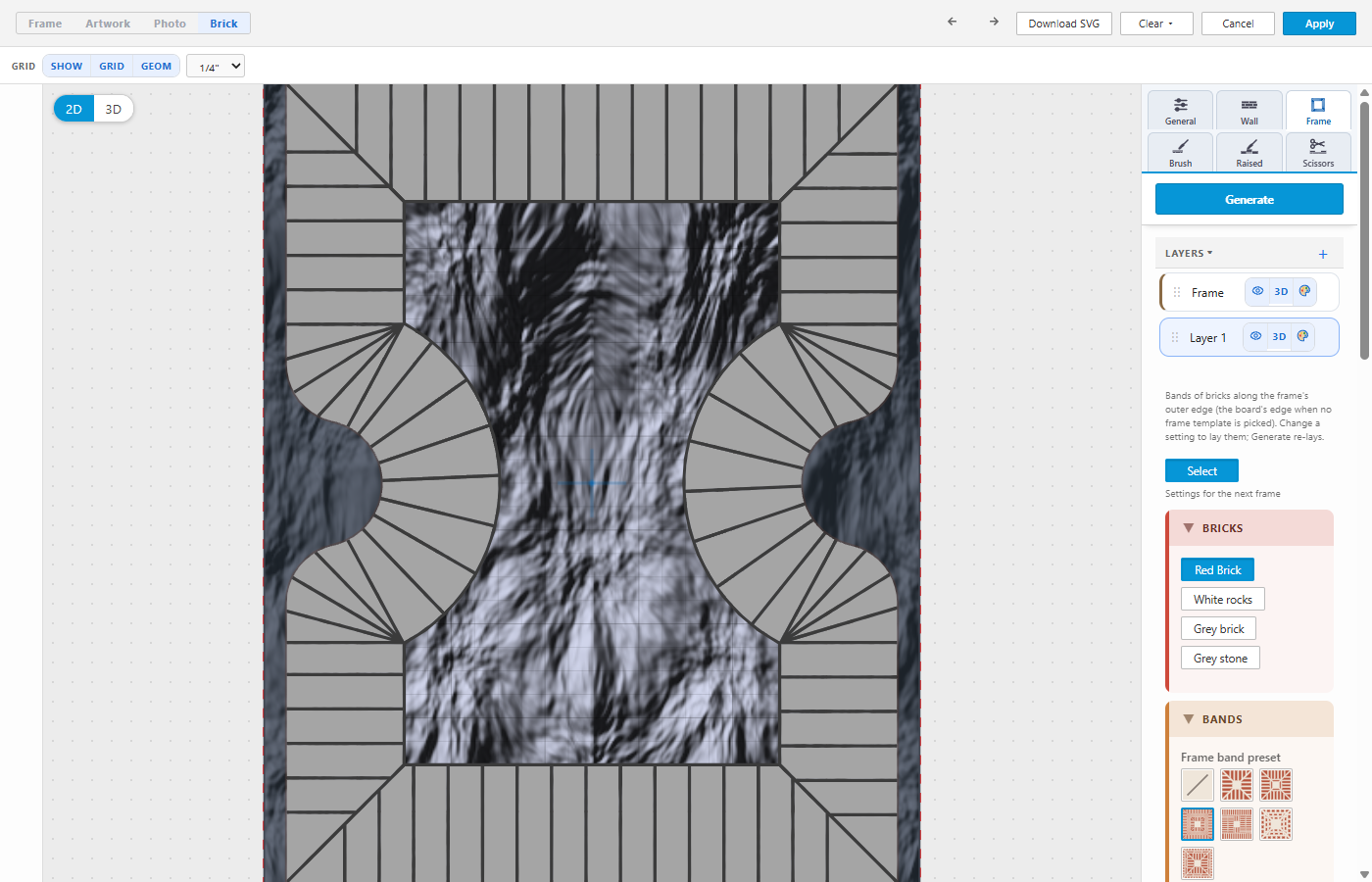This screenshot has width=1372, height=882.
Task: Toggle the grid SHOW option
Action: click(x=67, y=66)
